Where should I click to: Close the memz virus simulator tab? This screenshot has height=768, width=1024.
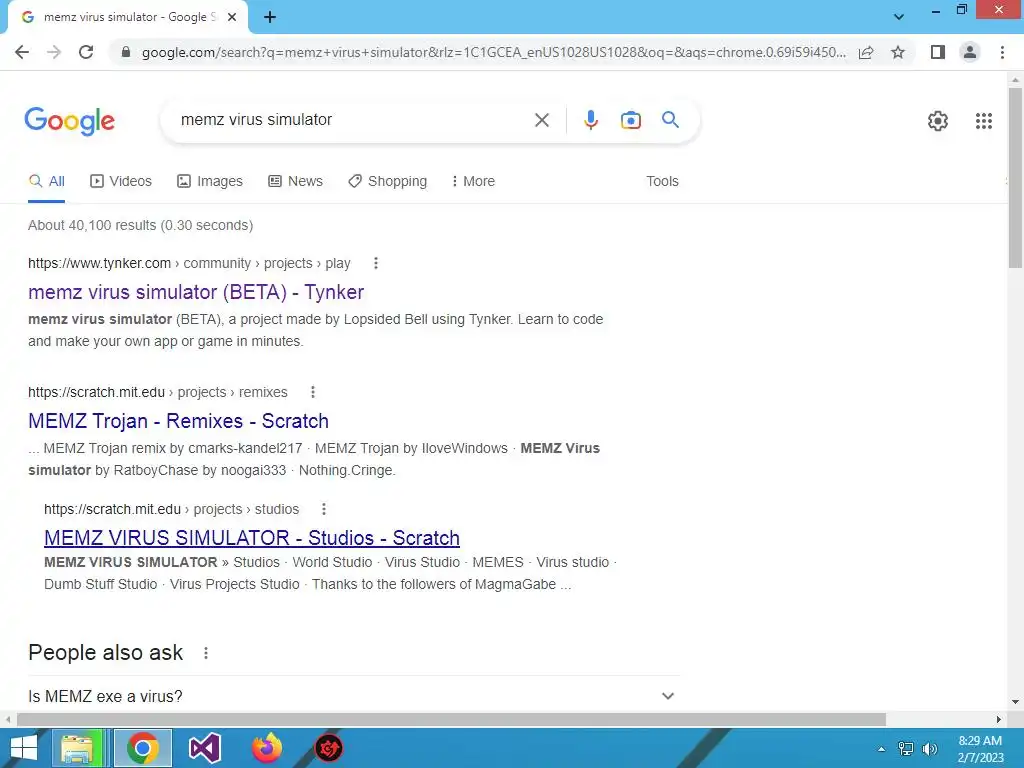click(x=232, y=18)
